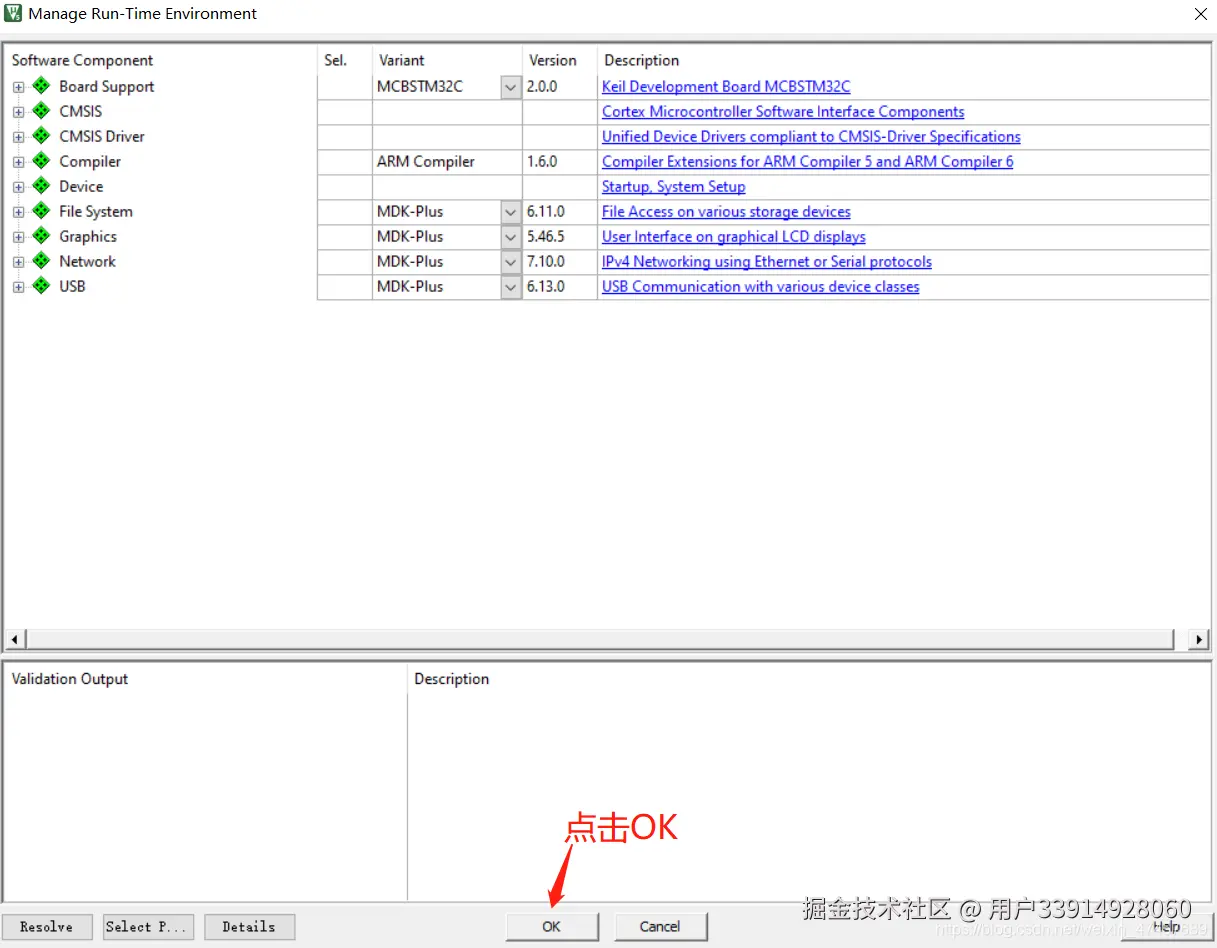Open File System MDK-Plus variant dropdown
The height and width of the screenshot is (948, 1217).
click(x=511, y=212)
